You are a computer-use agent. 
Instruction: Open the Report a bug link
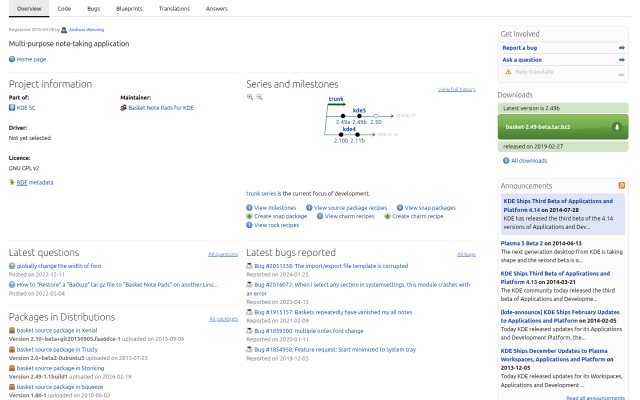click(519, 48)
